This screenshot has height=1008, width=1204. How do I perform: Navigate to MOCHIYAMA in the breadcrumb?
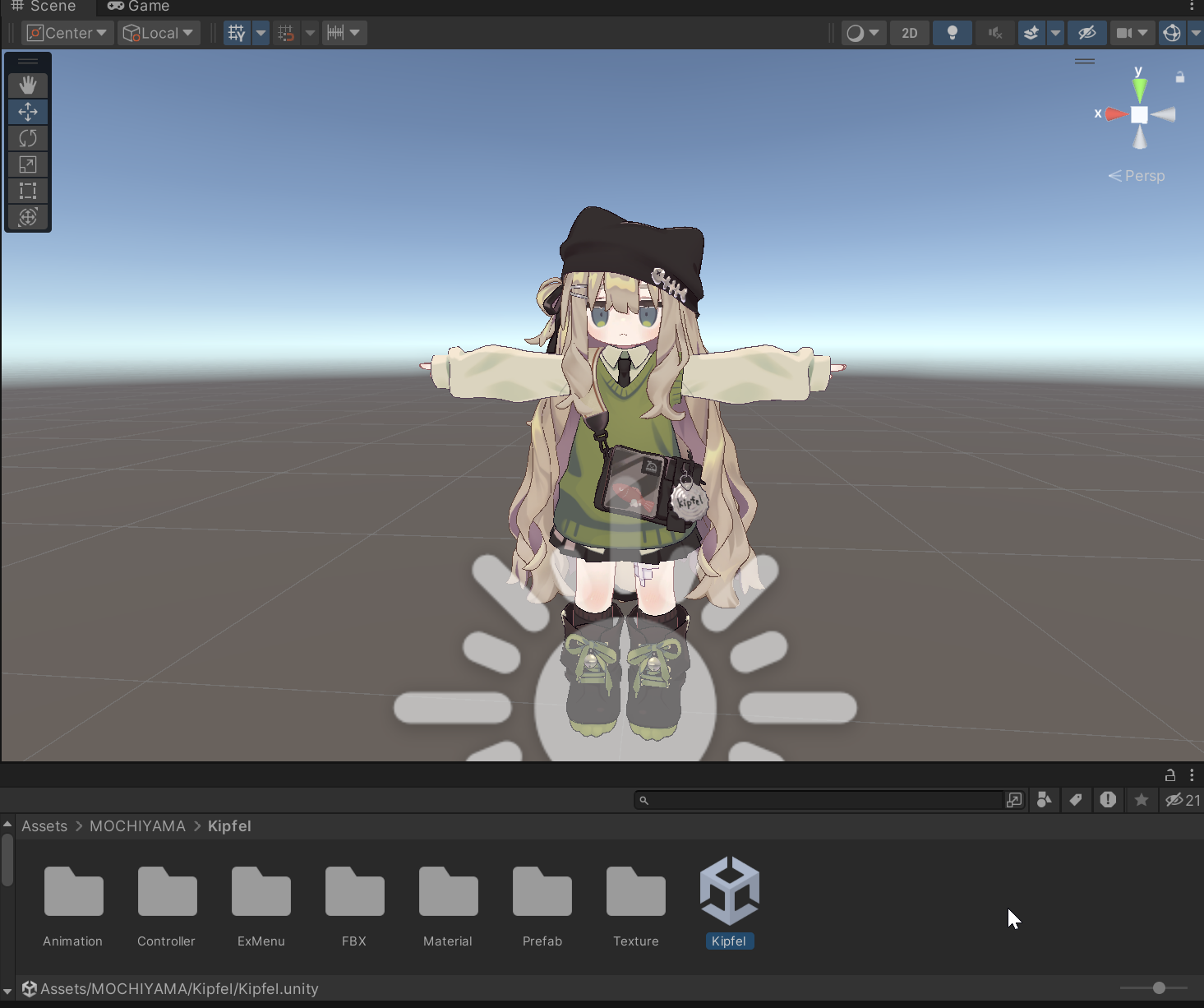click(x=137, y=826)
